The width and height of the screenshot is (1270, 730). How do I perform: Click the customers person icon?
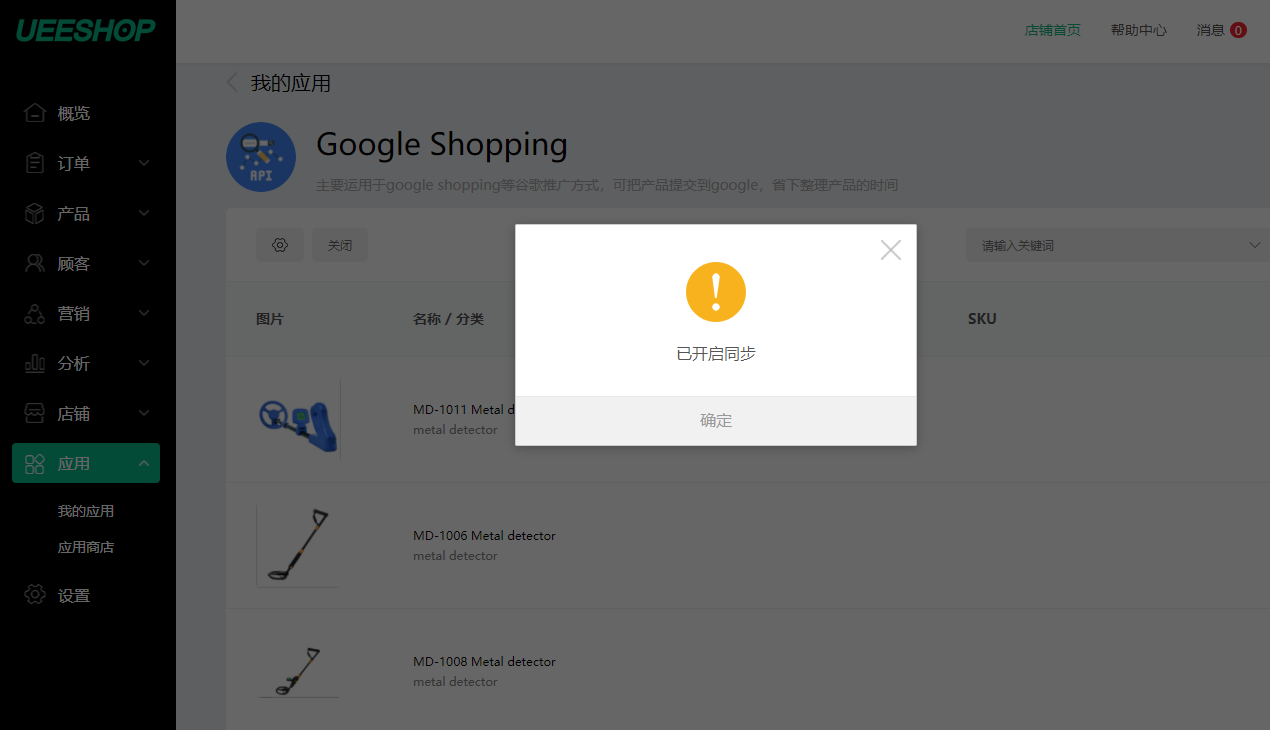coord(35,263)
